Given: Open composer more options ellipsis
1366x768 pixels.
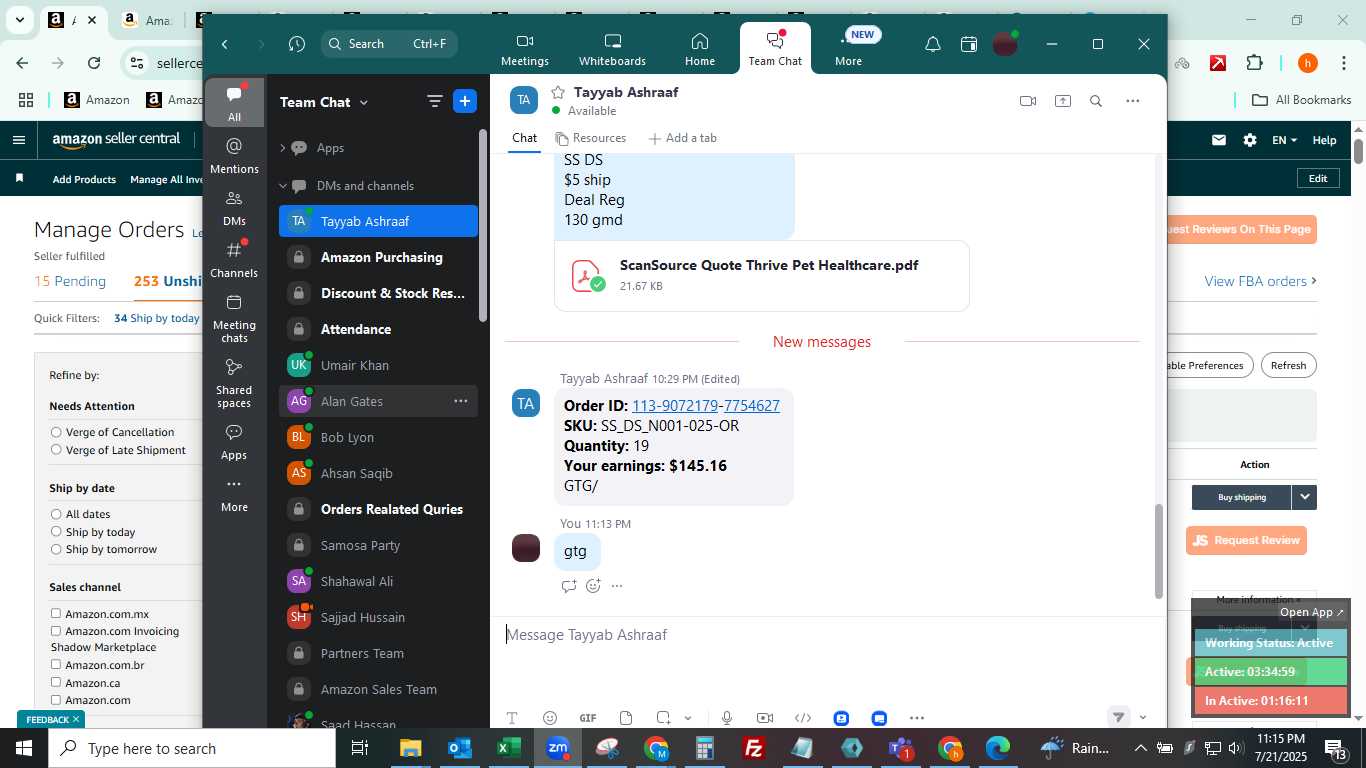Looking at the screenshot, I should [917, 718].
